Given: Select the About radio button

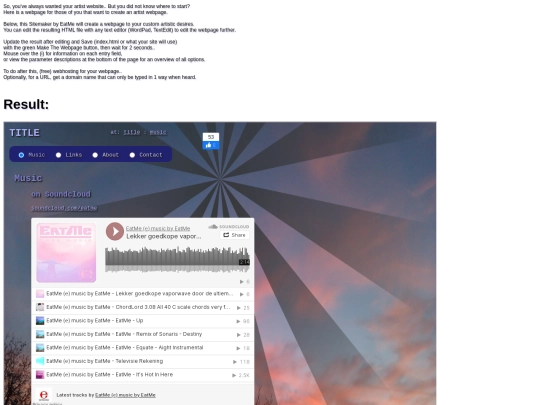Looking at the screenshot, I should (x=95, y=155).
